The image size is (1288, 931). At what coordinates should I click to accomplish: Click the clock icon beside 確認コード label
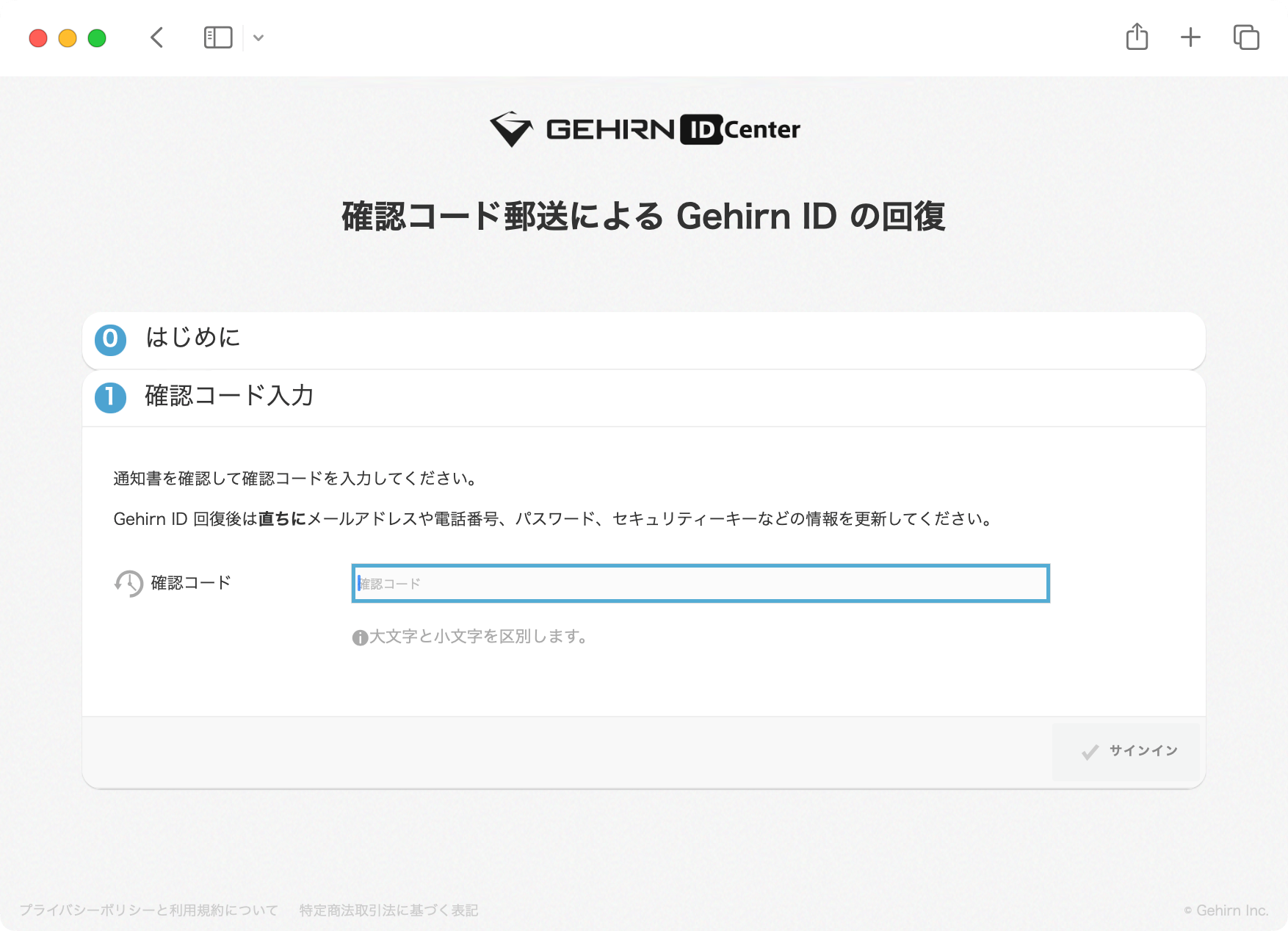[129, 584]
